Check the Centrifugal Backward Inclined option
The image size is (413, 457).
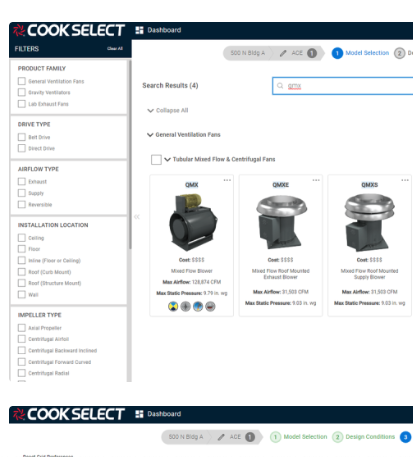22,351
